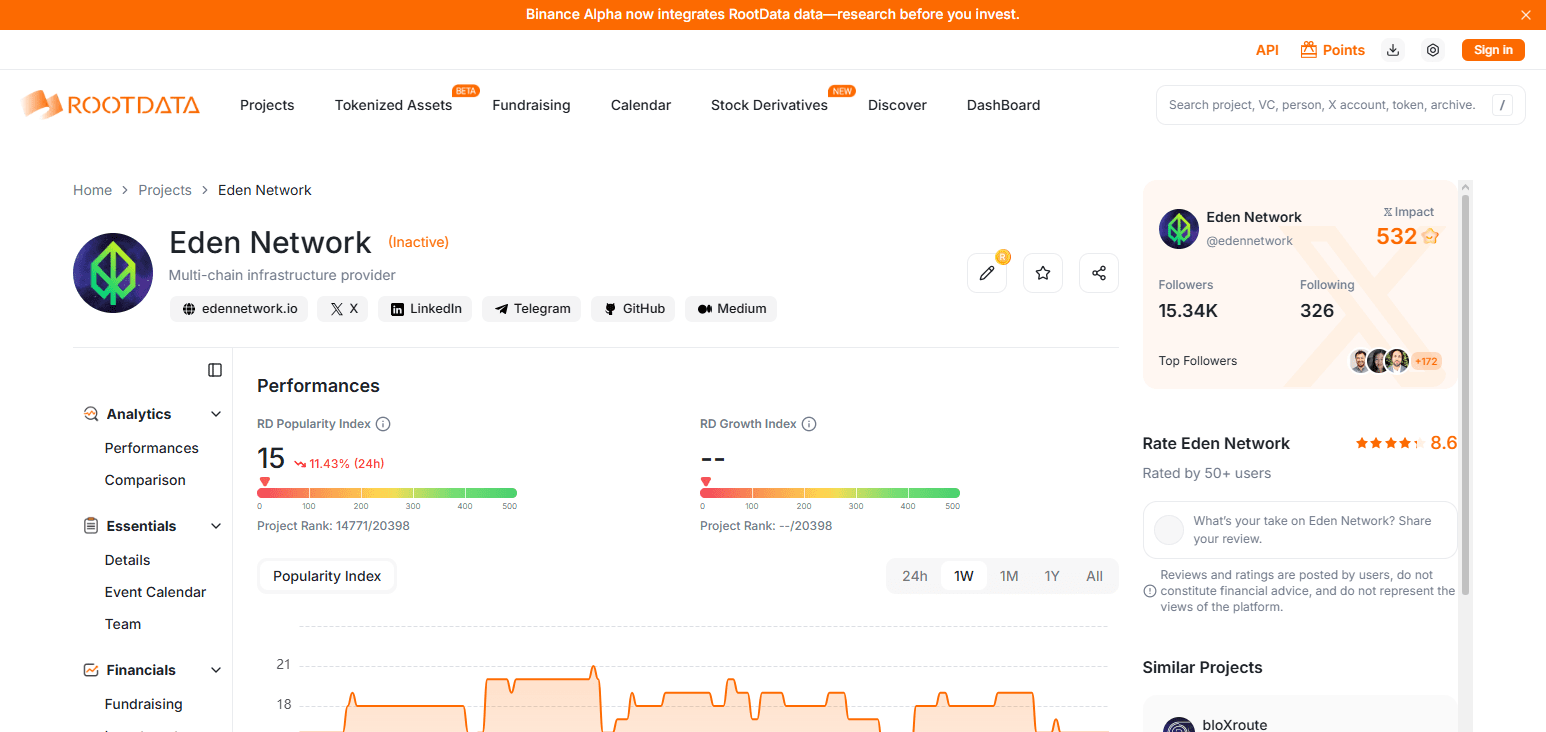The height and width of the screenshot is (732, 1546).
Task: Go to Event Calendar in sidebar
Action: click(155, 592)
